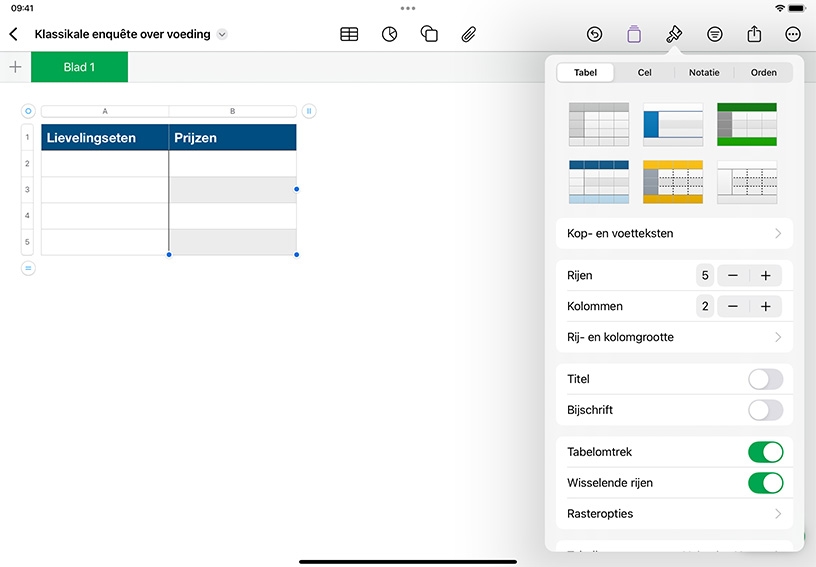Tap the document title Klassikale enquête over voeding
The height and width of the screenshot is (567, 816).
pyautogui.click(x=122, y=34)
